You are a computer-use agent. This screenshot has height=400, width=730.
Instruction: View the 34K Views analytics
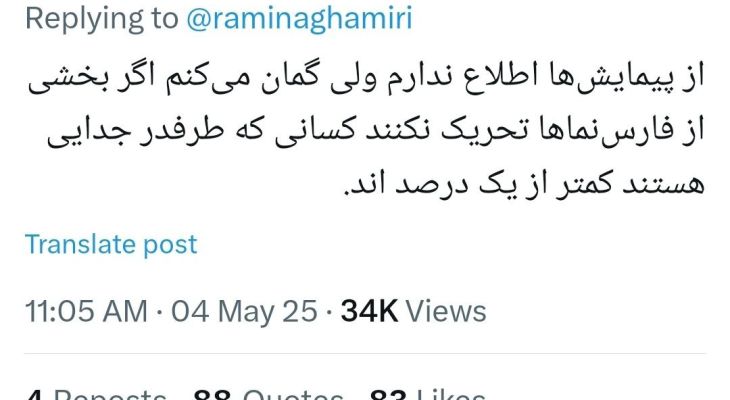pyautogui.click(x=413, y=311)
